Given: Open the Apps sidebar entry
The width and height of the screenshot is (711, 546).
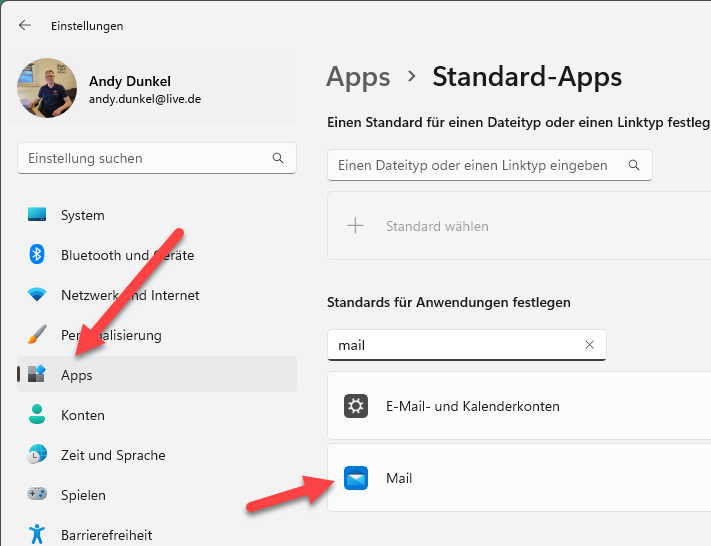Looking at the screenshot, I should coord(157,374).
